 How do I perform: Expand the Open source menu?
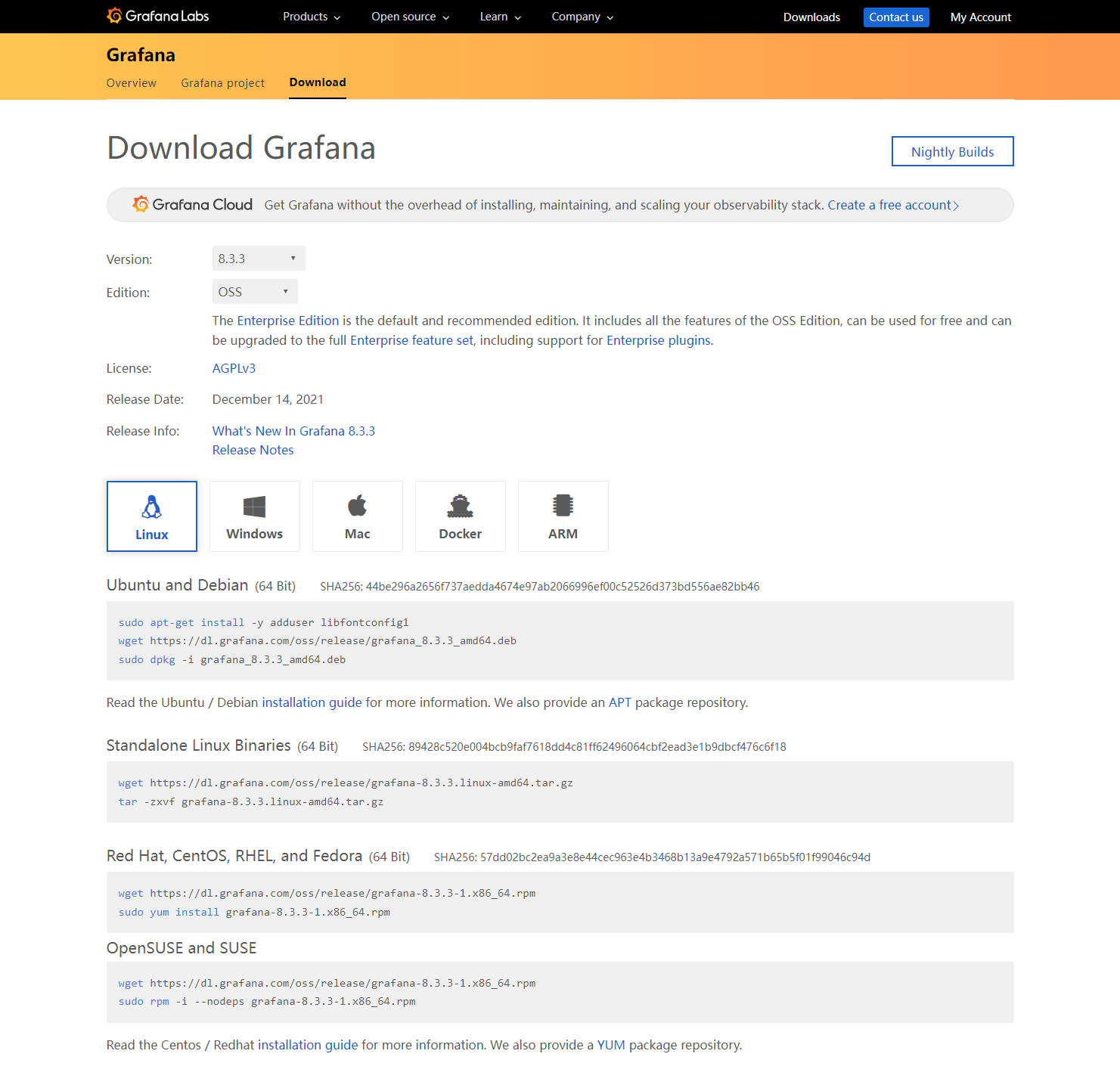[410, 17]
